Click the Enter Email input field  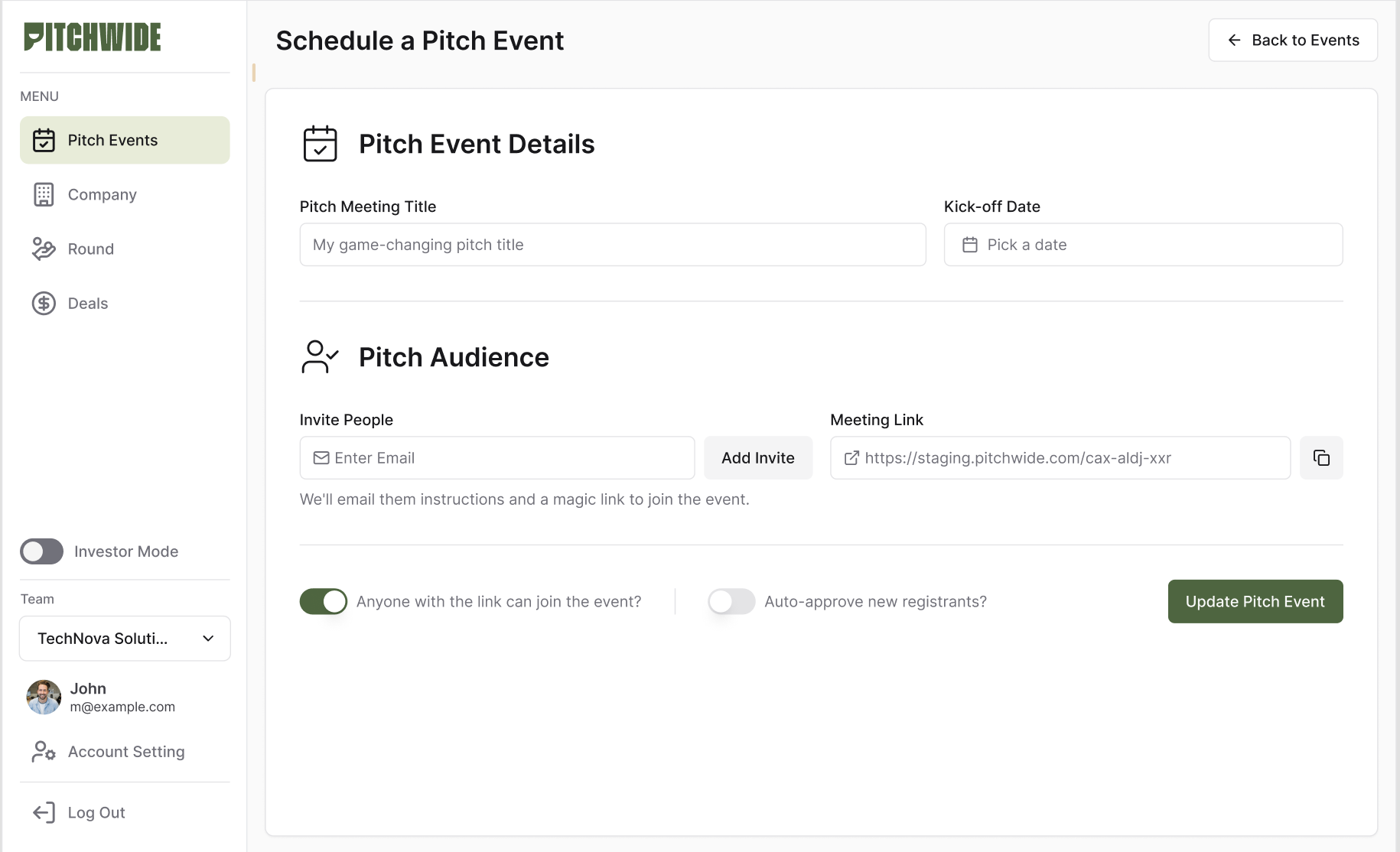(497, 457)
